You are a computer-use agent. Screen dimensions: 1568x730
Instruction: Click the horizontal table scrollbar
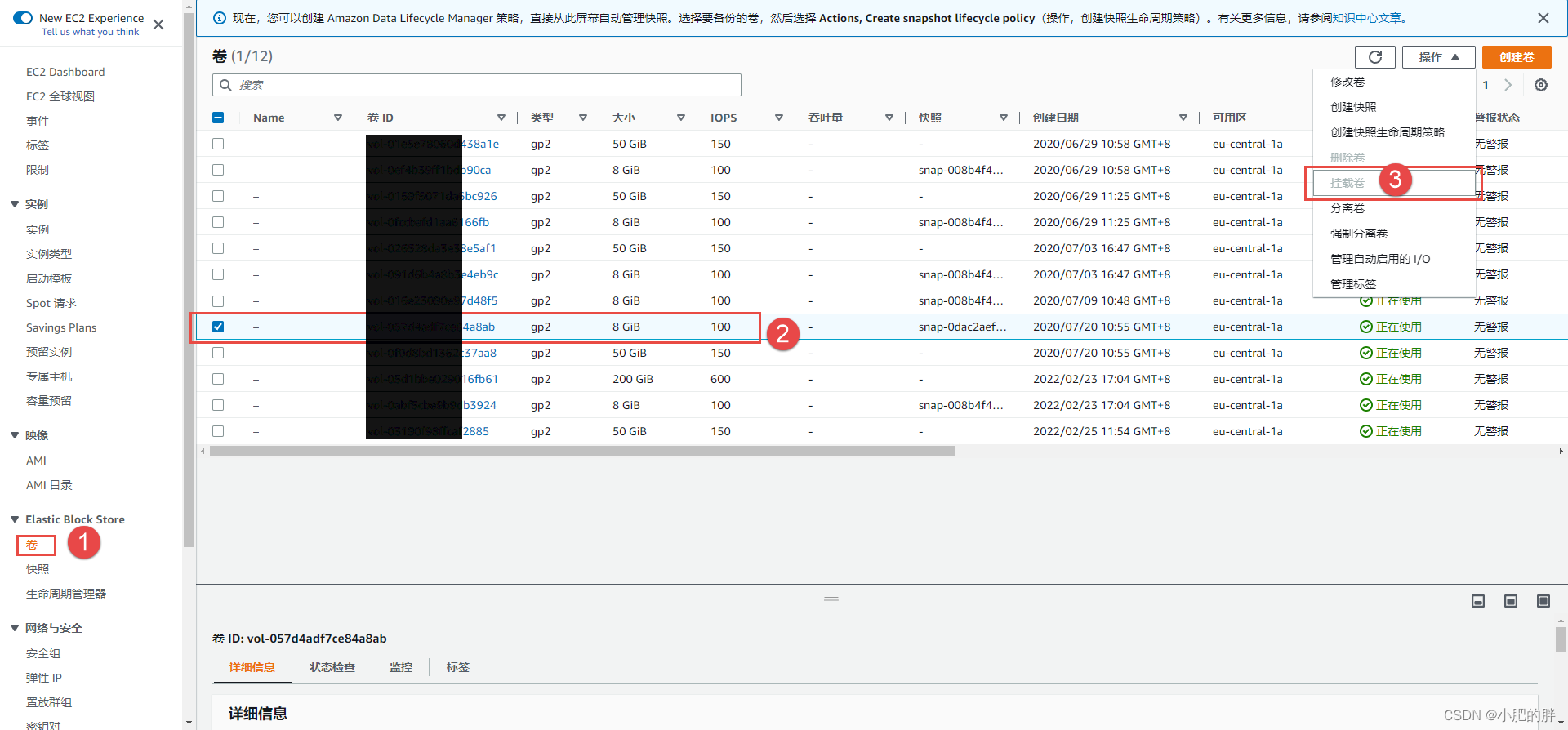click(x=582, y=451)
